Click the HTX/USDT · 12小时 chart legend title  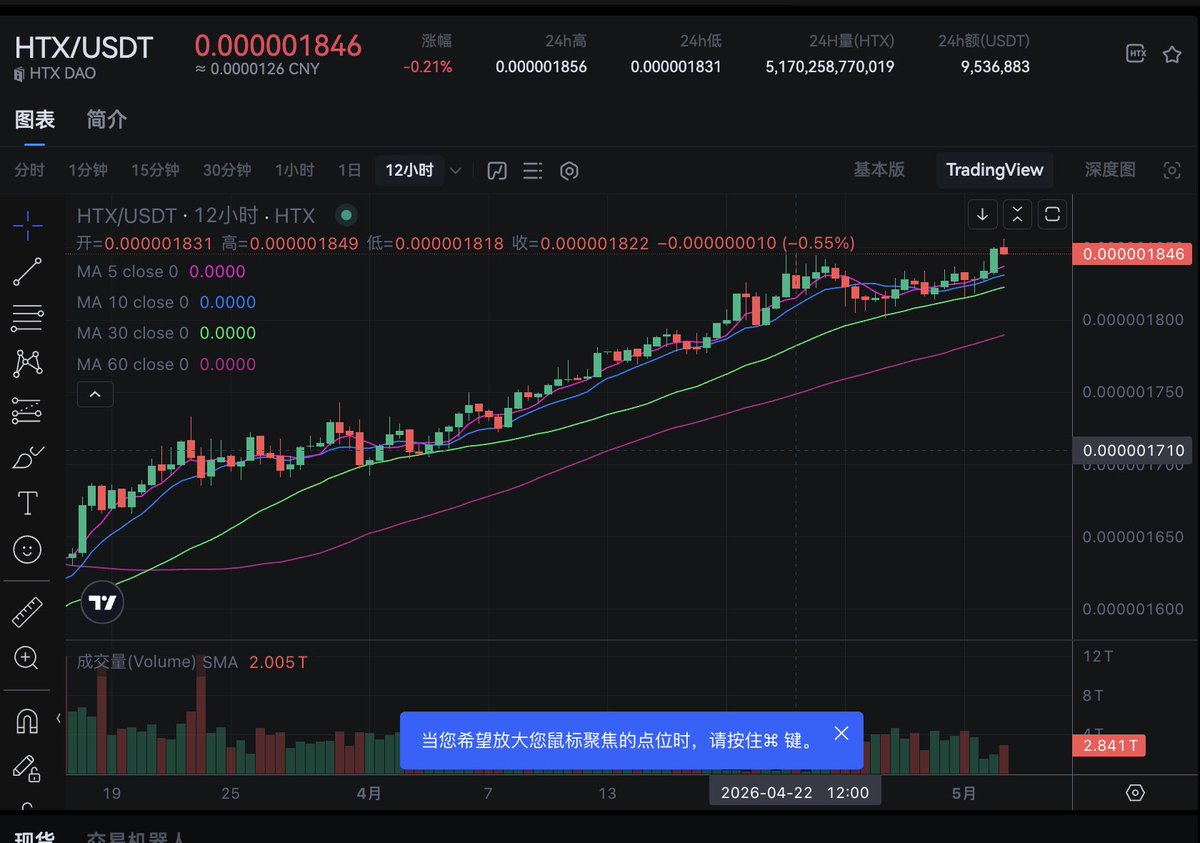coord(196,215)
